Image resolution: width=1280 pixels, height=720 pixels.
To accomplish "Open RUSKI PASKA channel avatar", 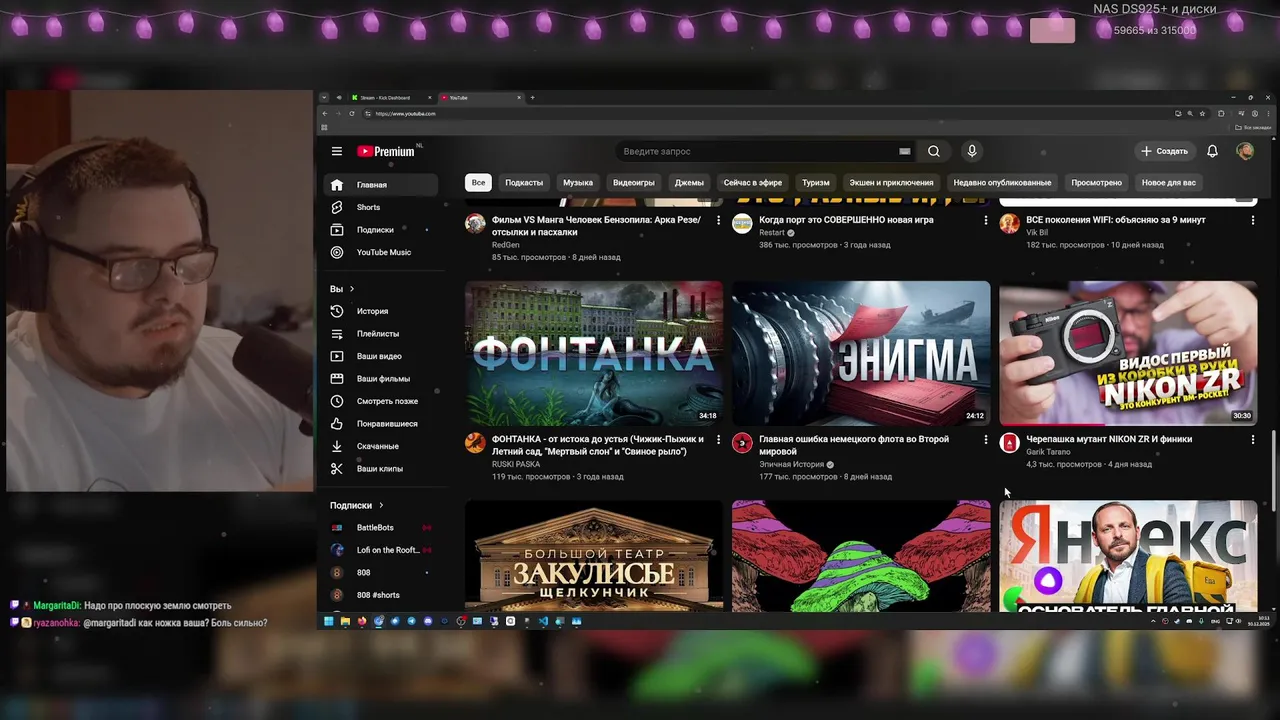I will pyautogui.click(x=475, y=443).
